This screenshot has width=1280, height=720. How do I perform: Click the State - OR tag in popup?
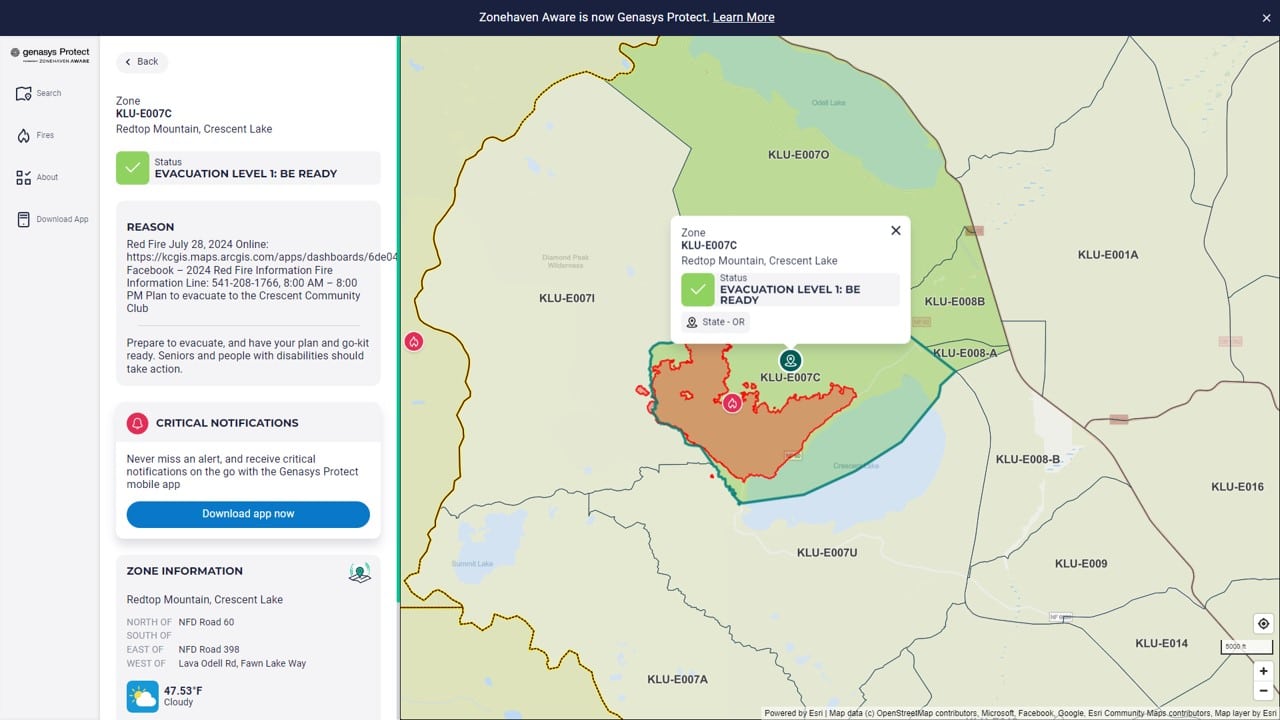pos(714,322)
